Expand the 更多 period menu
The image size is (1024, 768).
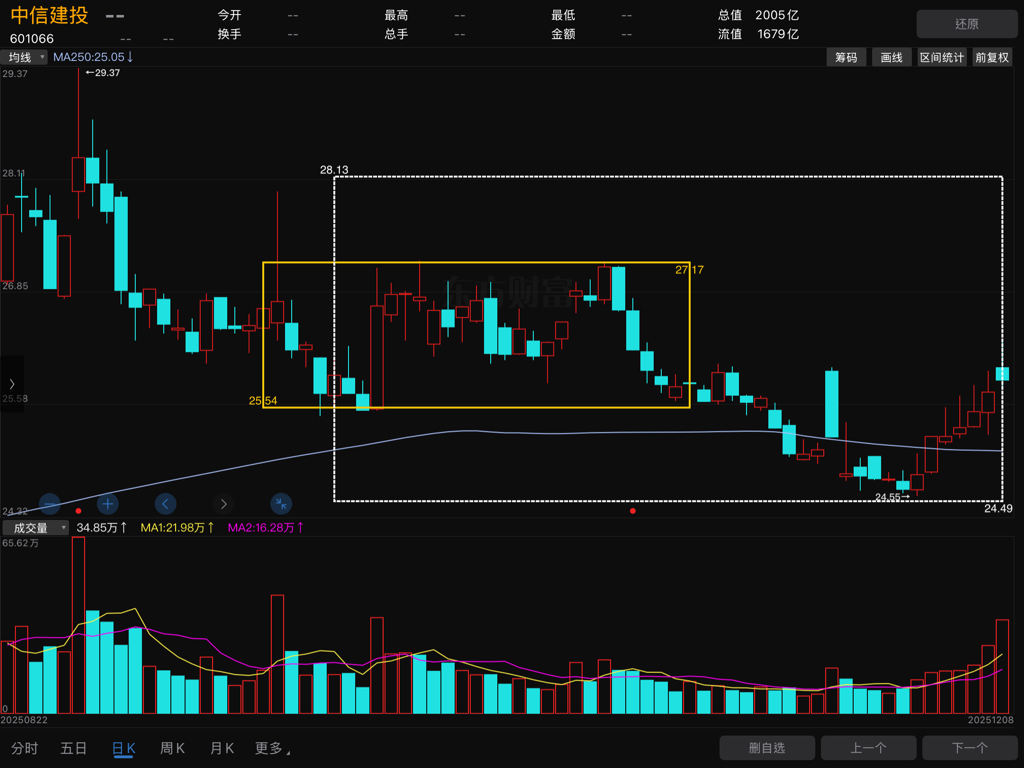pyautogui.click(x=272, y=748)
